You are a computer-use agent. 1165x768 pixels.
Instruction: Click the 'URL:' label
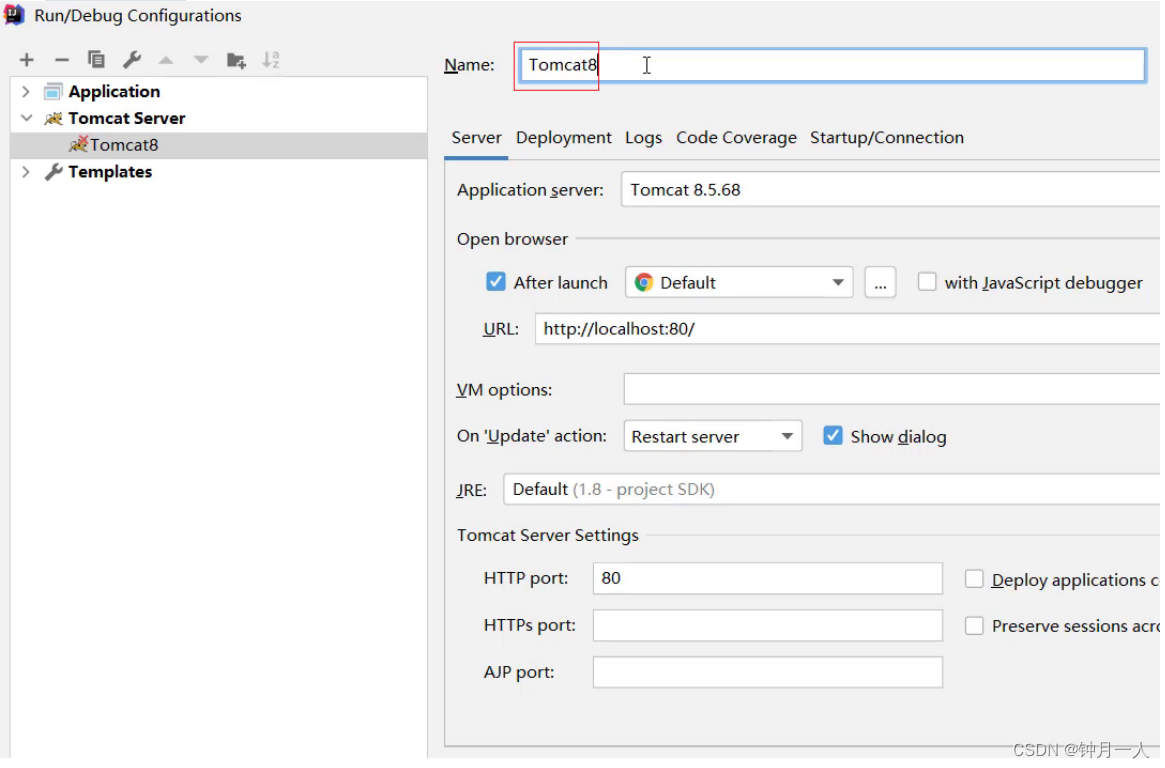tap(502, 330)
